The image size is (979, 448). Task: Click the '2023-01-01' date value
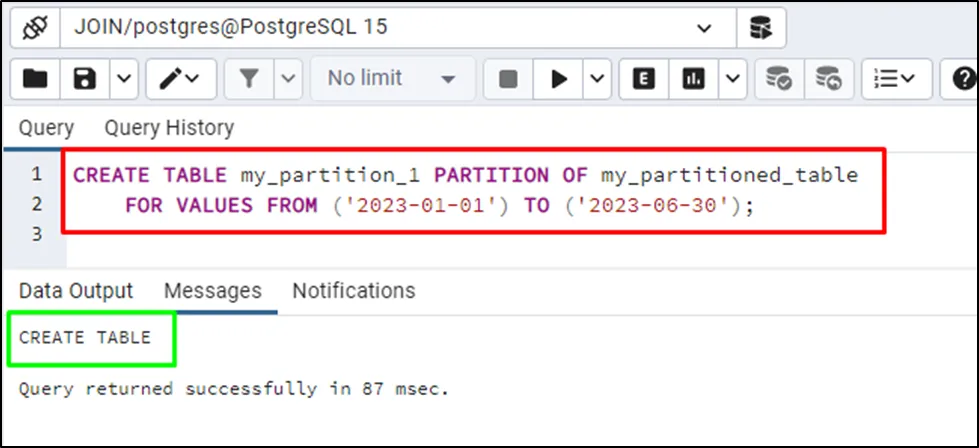pyautogui.click(x=422, y=205)
